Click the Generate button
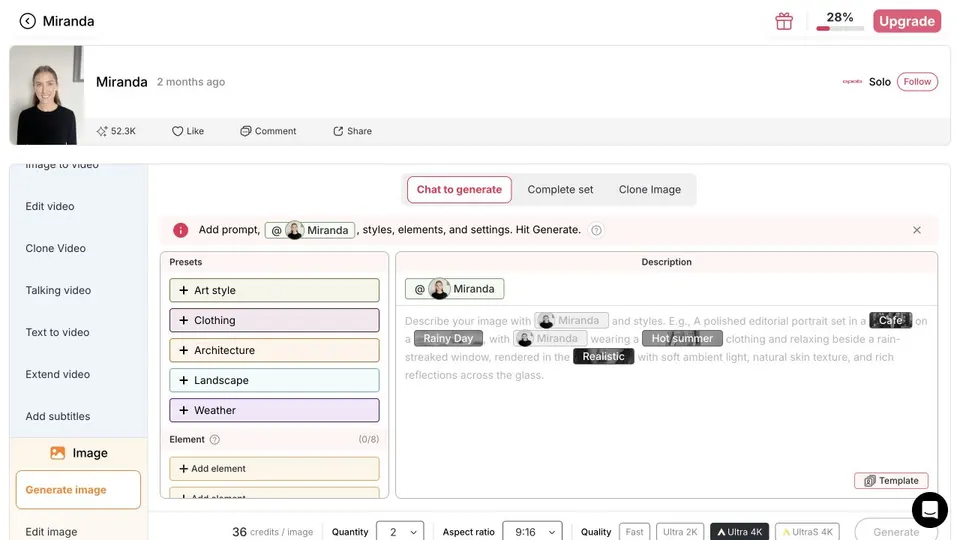The image size is (960, 540). 896,531
